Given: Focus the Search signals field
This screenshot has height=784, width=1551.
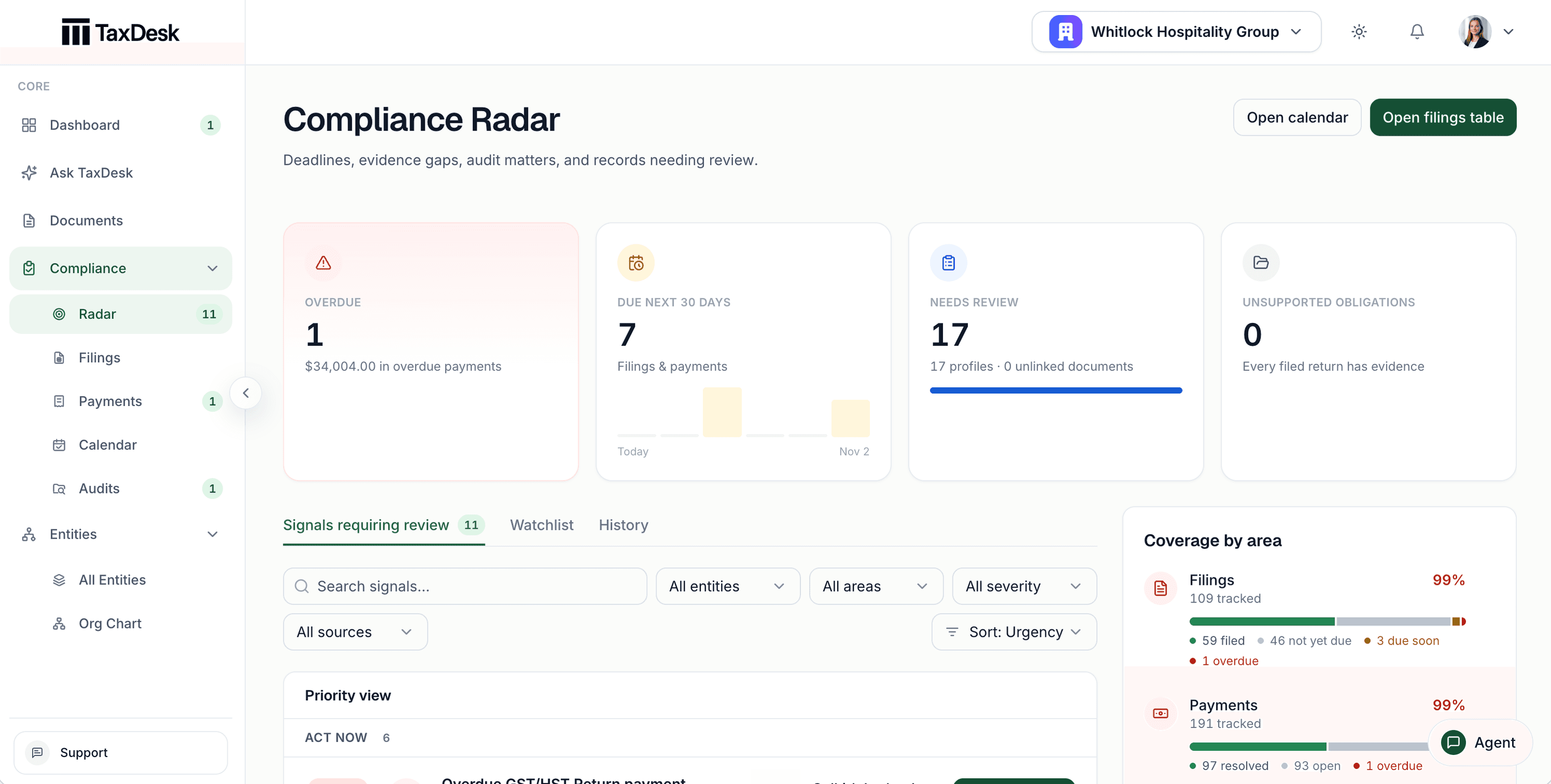Looking at the screenshot, I should (465, 586).
